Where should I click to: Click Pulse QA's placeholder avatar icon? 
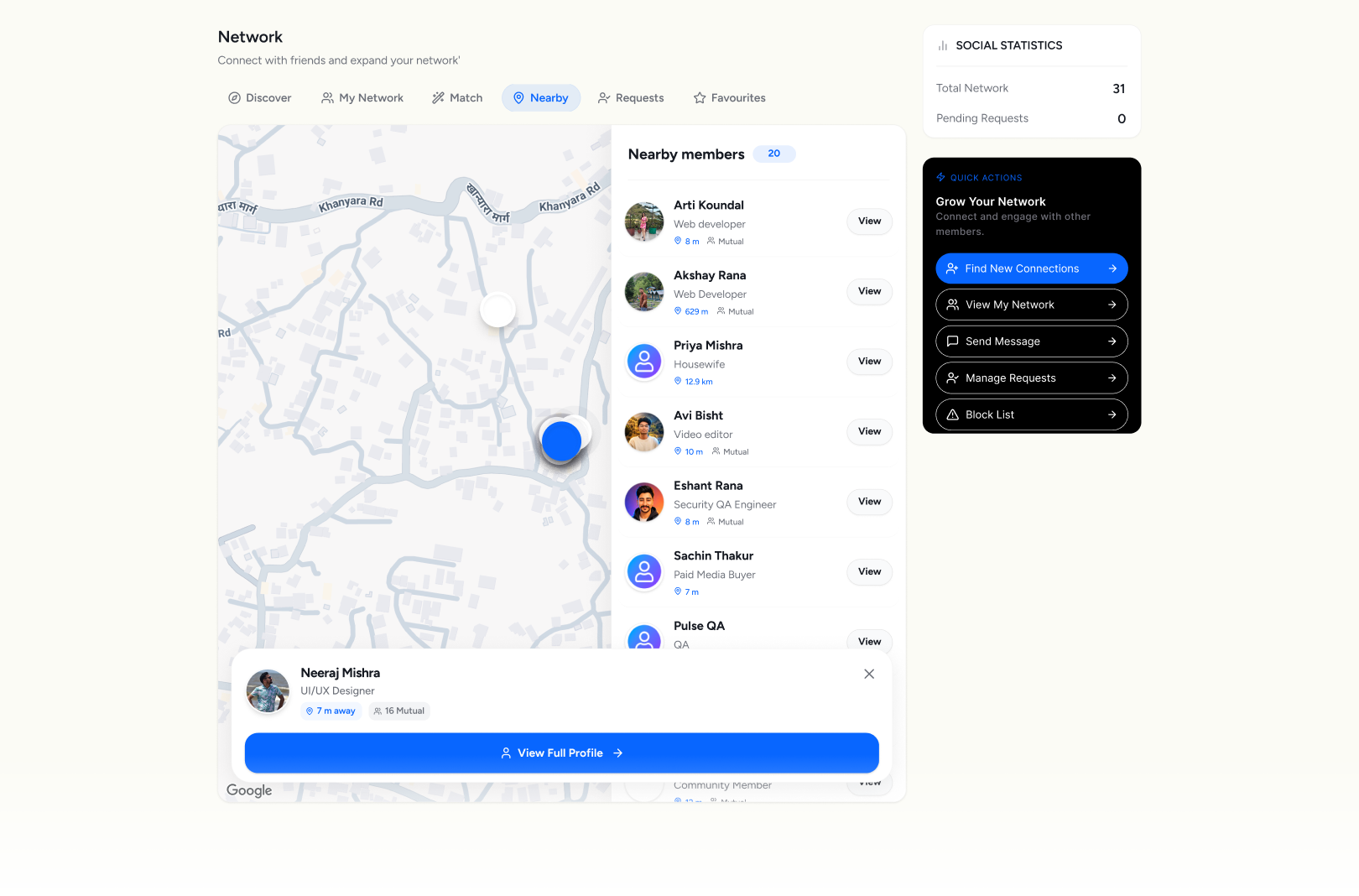[644, 638]
